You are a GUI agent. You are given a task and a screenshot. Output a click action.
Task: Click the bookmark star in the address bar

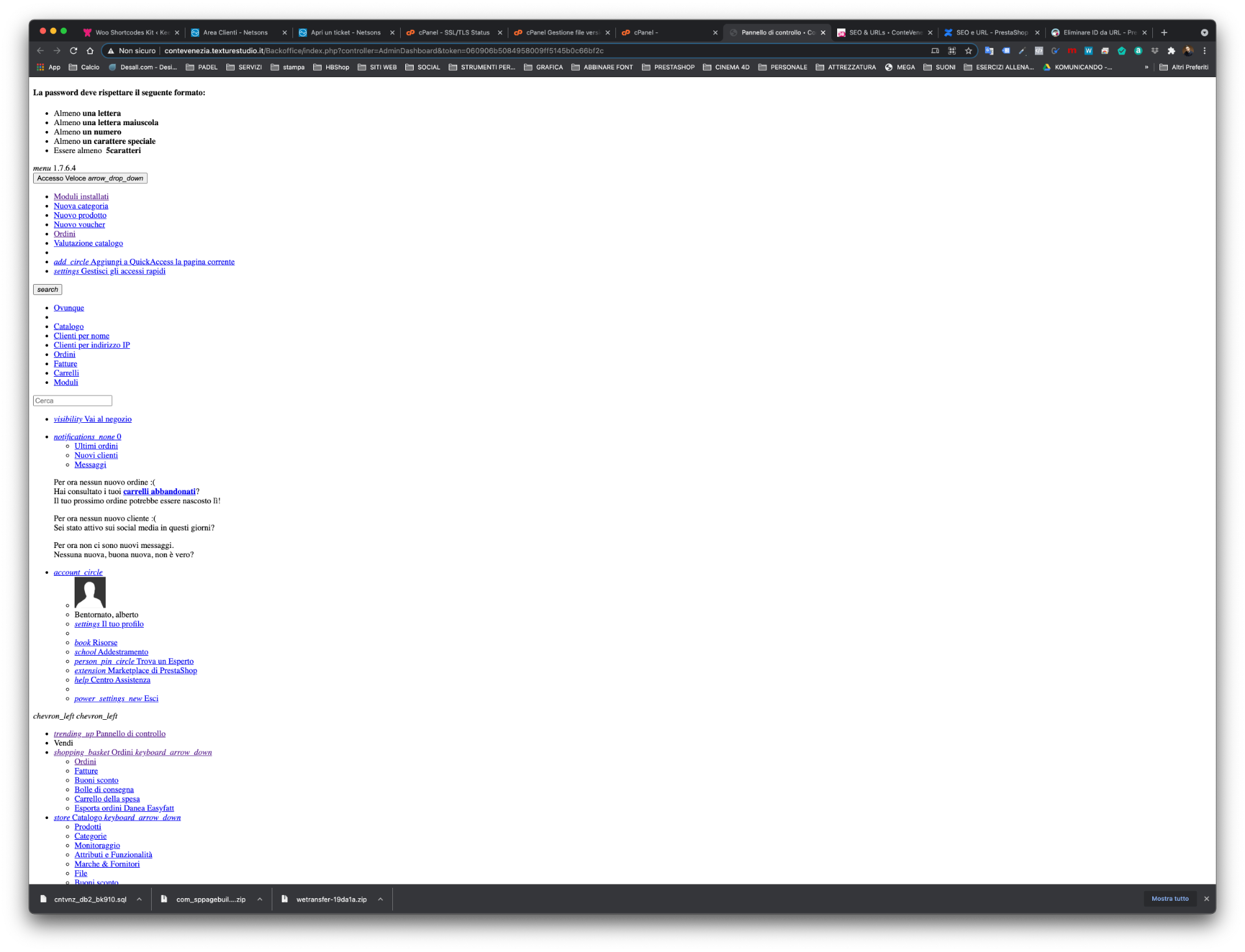[968, 51]
